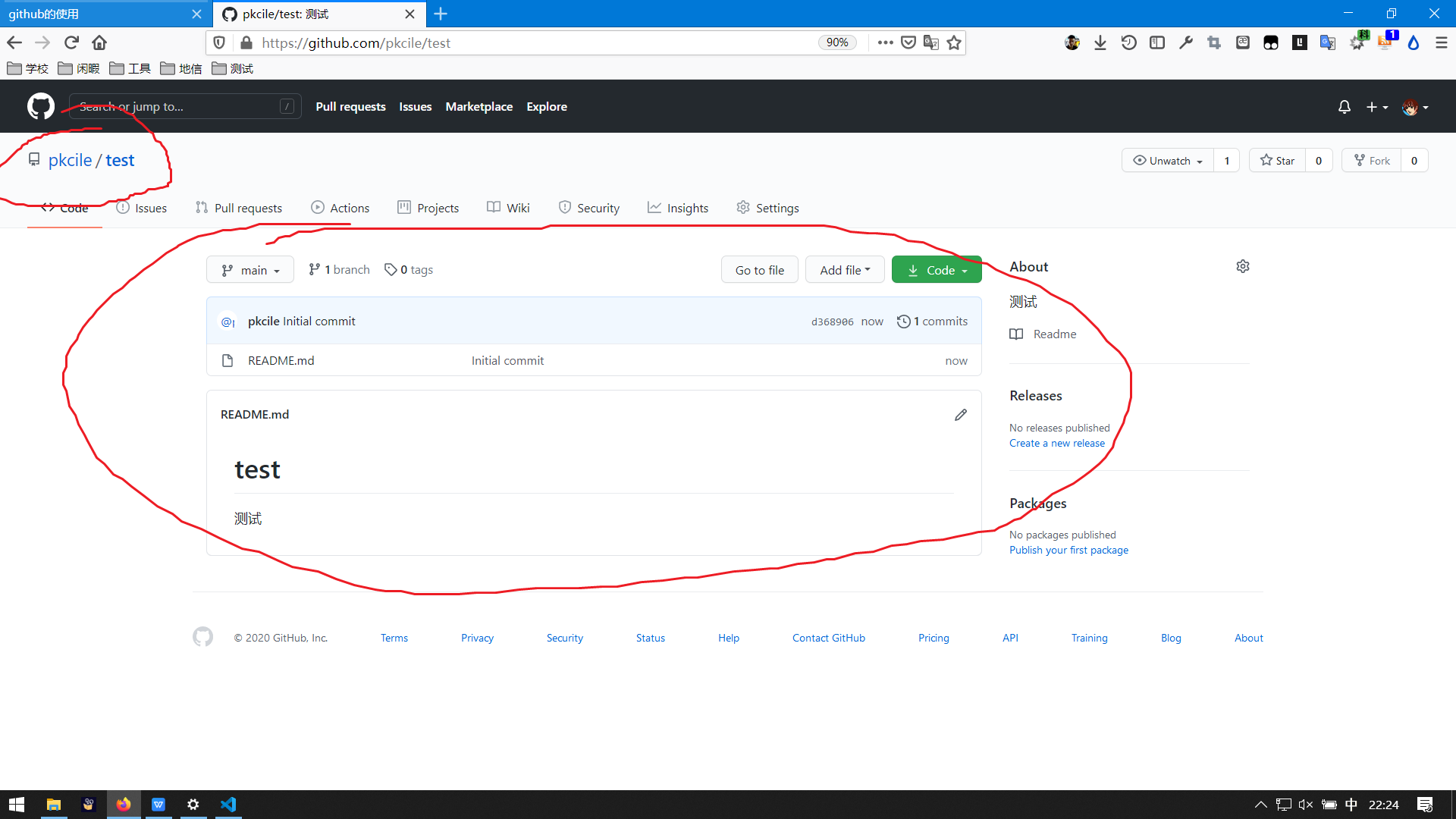This screenshot has width=1456, height=819.
Task: Click Firefox reload page button
Action: (x=71, y=42)
